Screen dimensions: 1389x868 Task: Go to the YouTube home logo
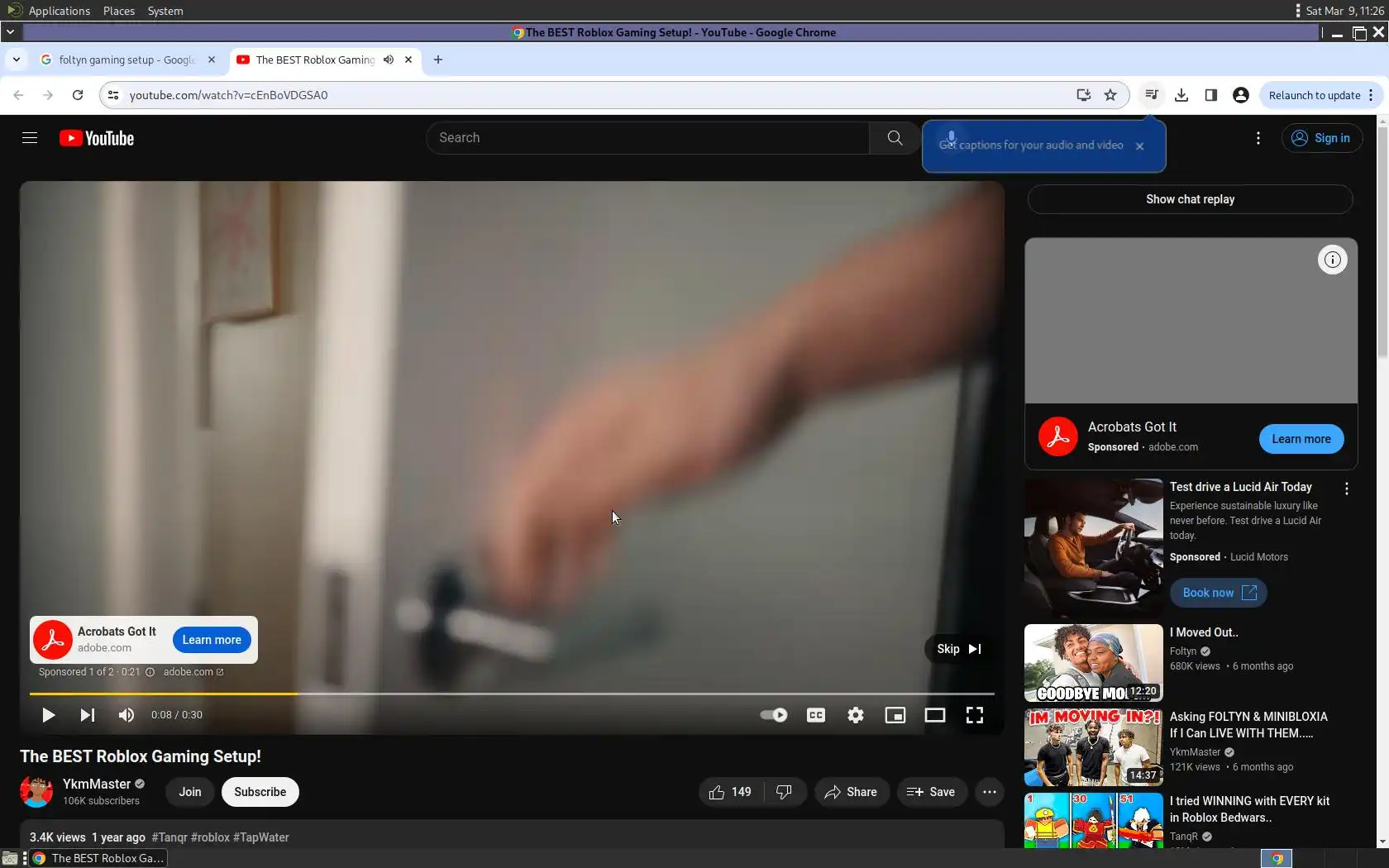pos(97,138)
